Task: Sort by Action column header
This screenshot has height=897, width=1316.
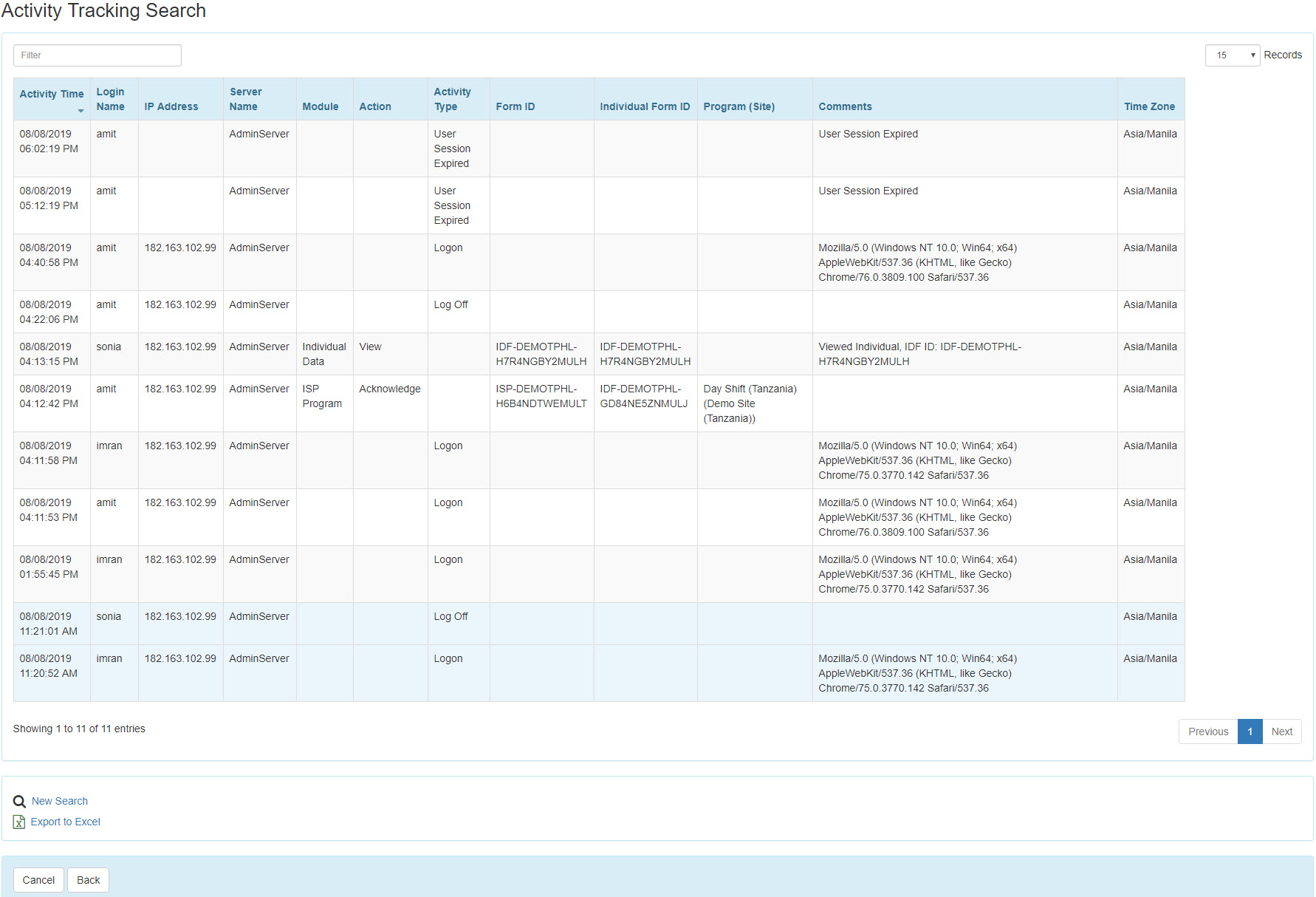Action: pos(391,99)
